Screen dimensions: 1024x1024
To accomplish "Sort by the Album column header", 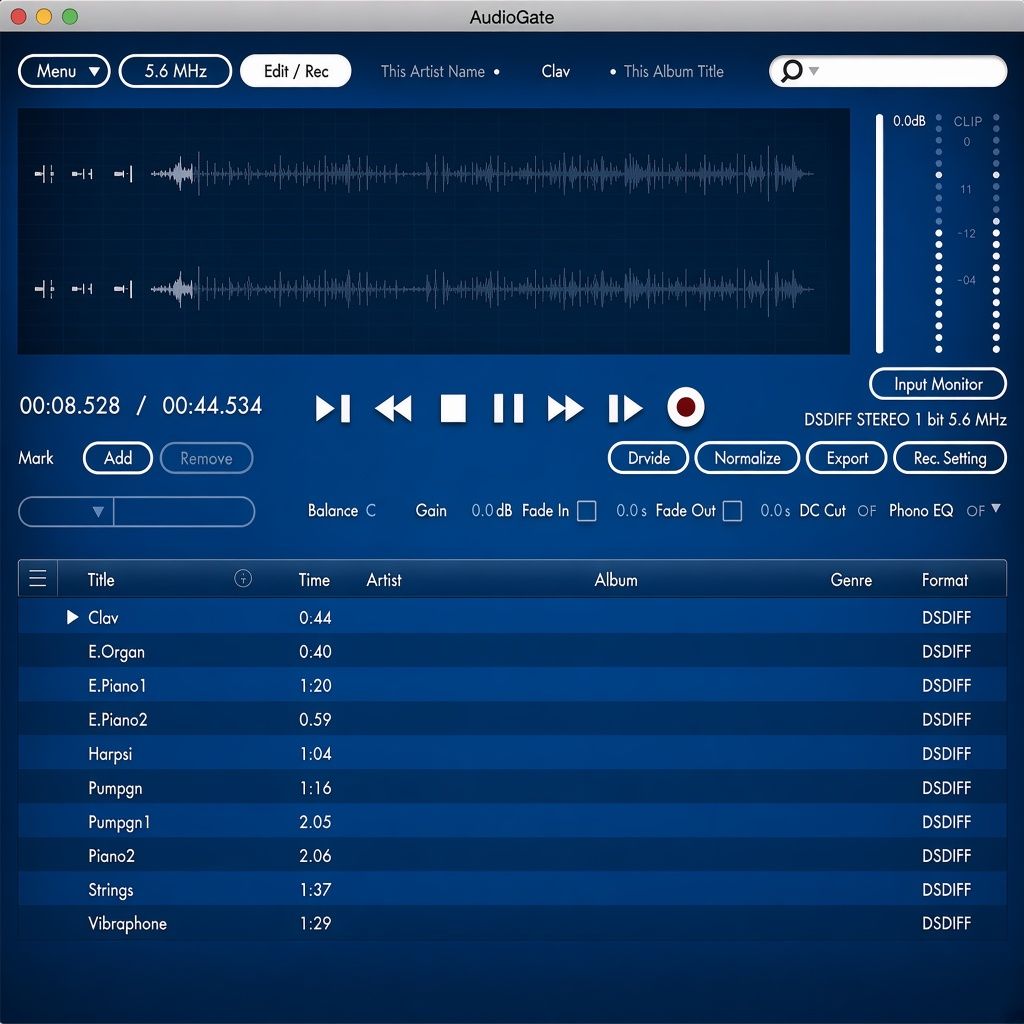I will point(616,579).
